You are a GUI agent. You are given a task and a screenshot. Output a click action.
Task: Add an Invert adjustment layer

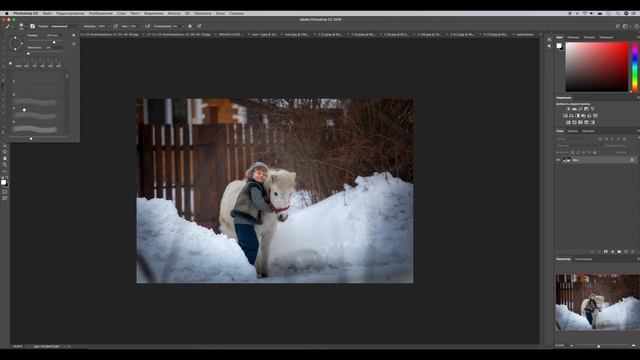[568, 122]
